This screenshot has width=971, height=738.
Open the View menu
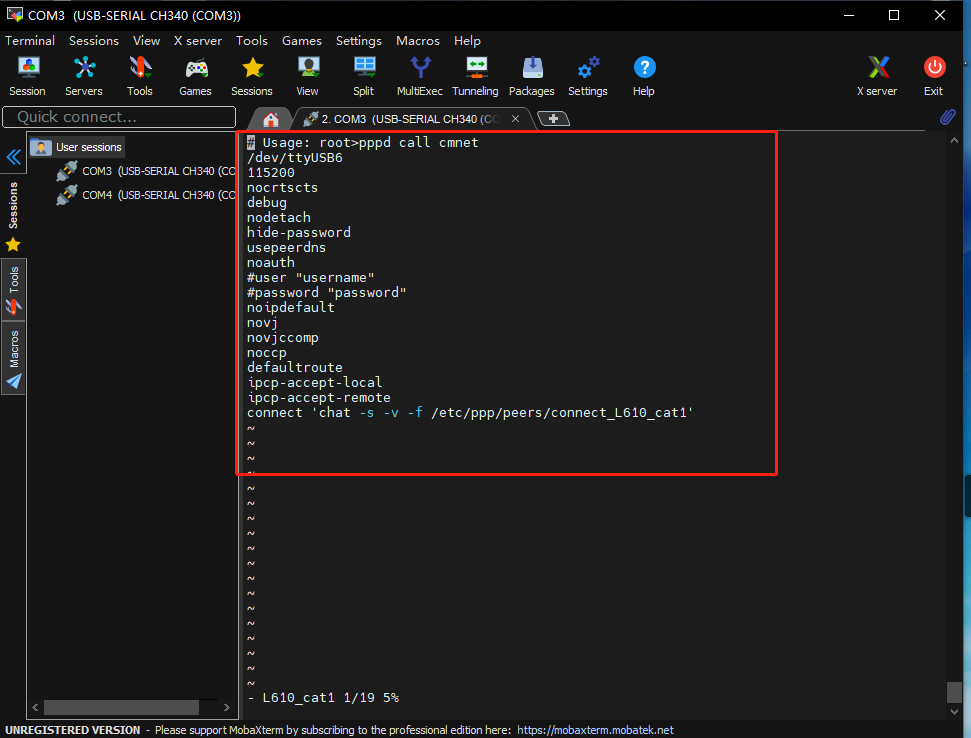[146, 41]
